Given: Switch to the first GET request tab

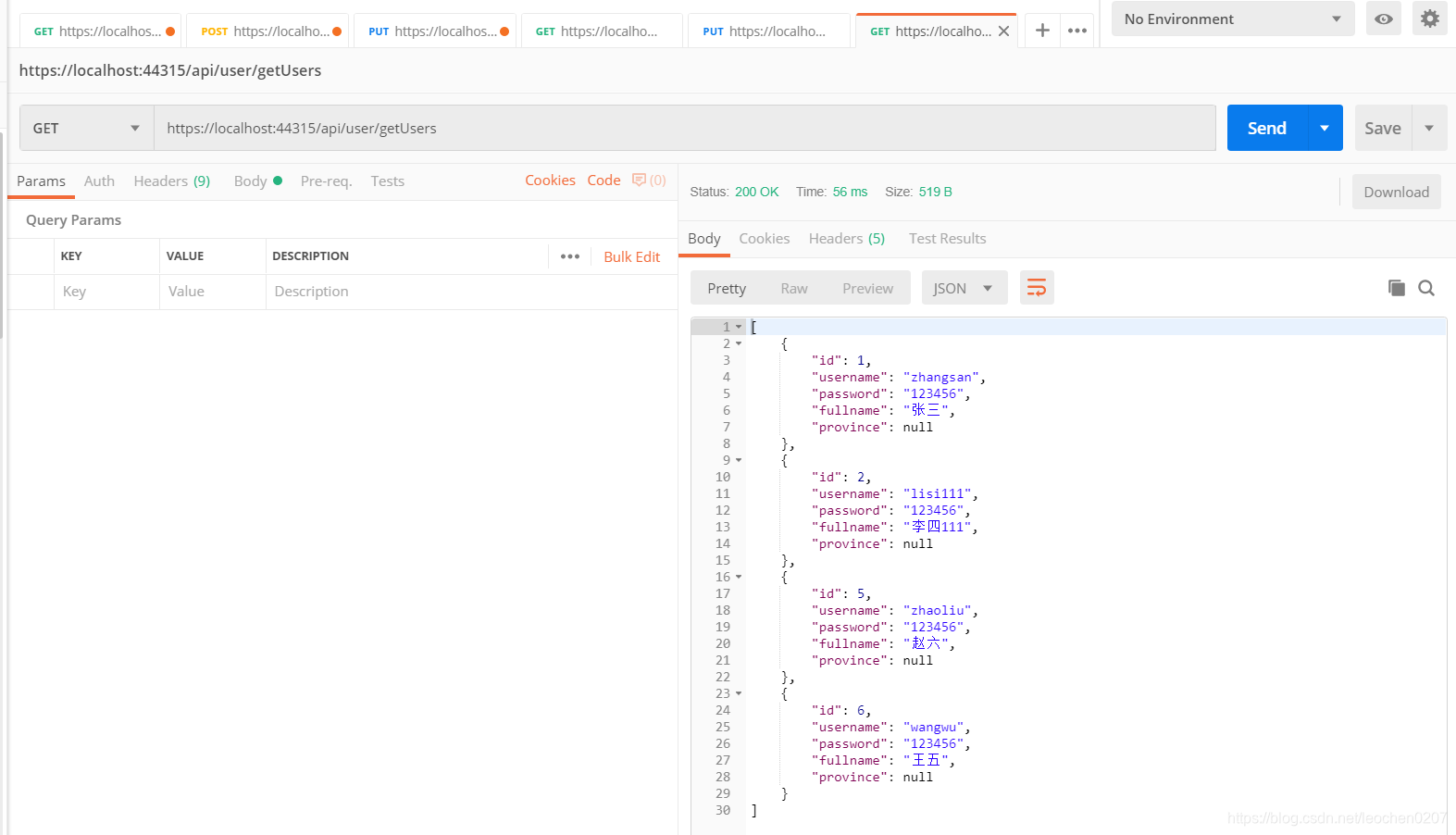Looking at the screenshot, I should click(100, 31).
